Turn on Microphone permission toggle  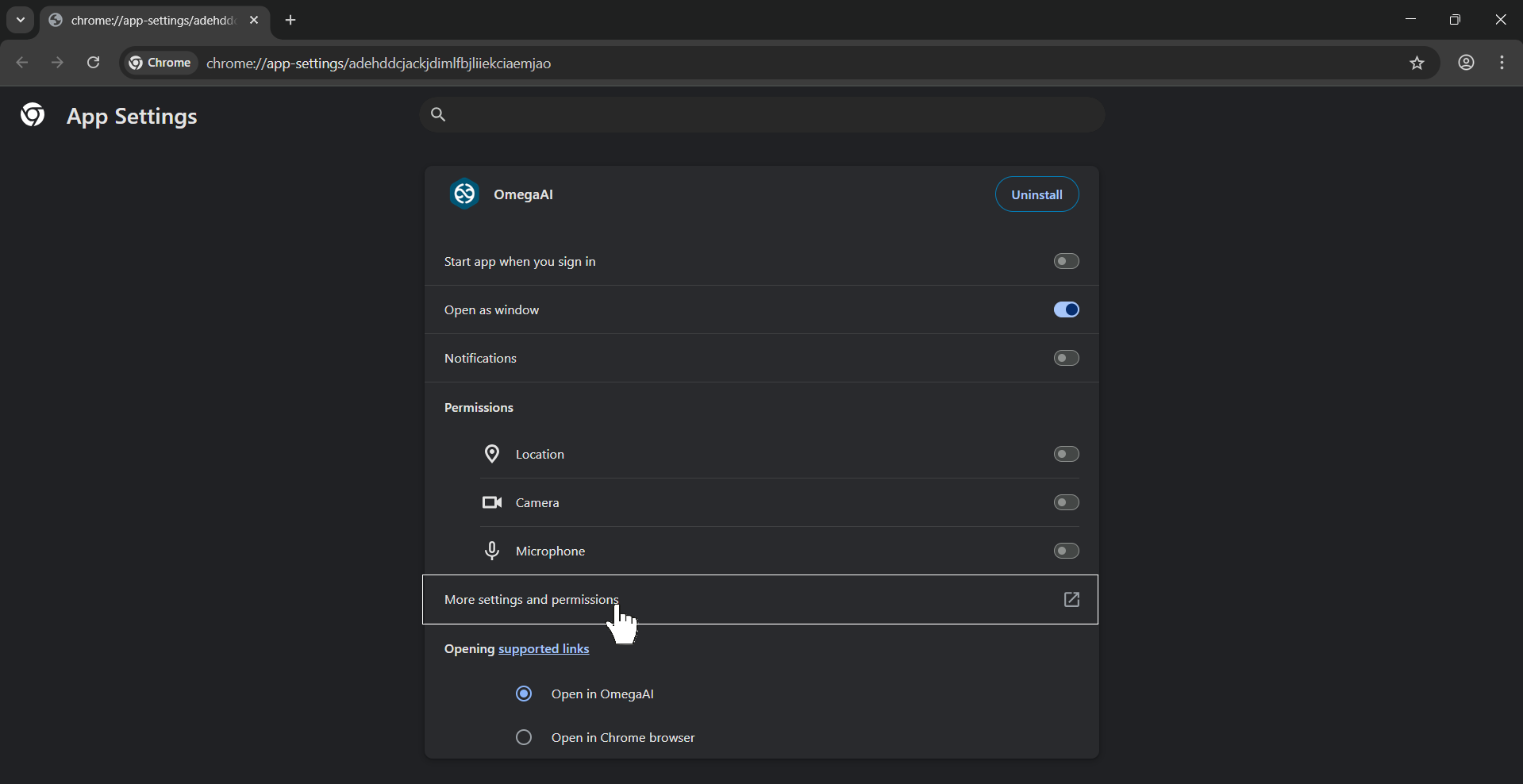[x=1066, y=551]
